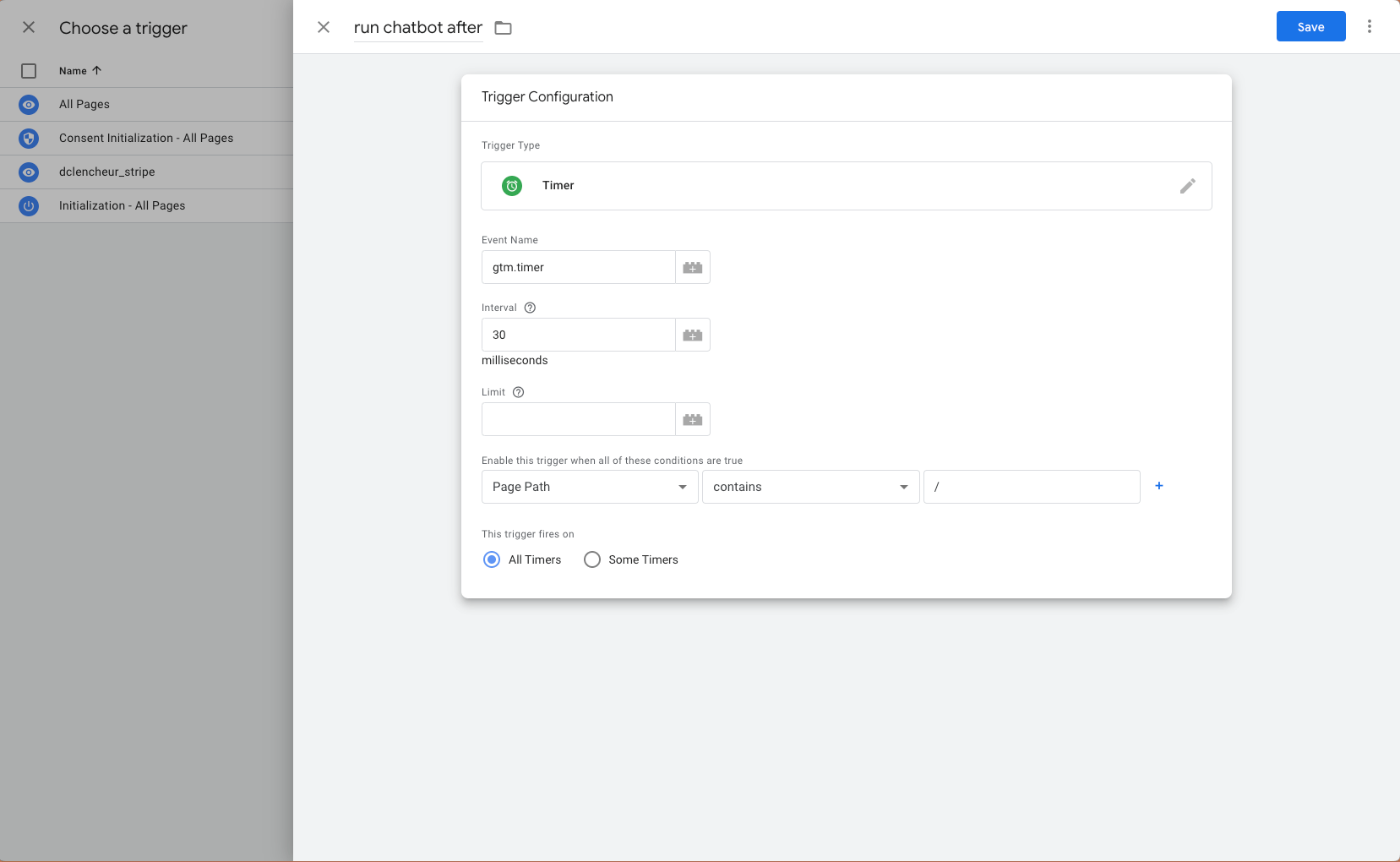Tick the select-all checkbox in trigger list

(29, 71)
